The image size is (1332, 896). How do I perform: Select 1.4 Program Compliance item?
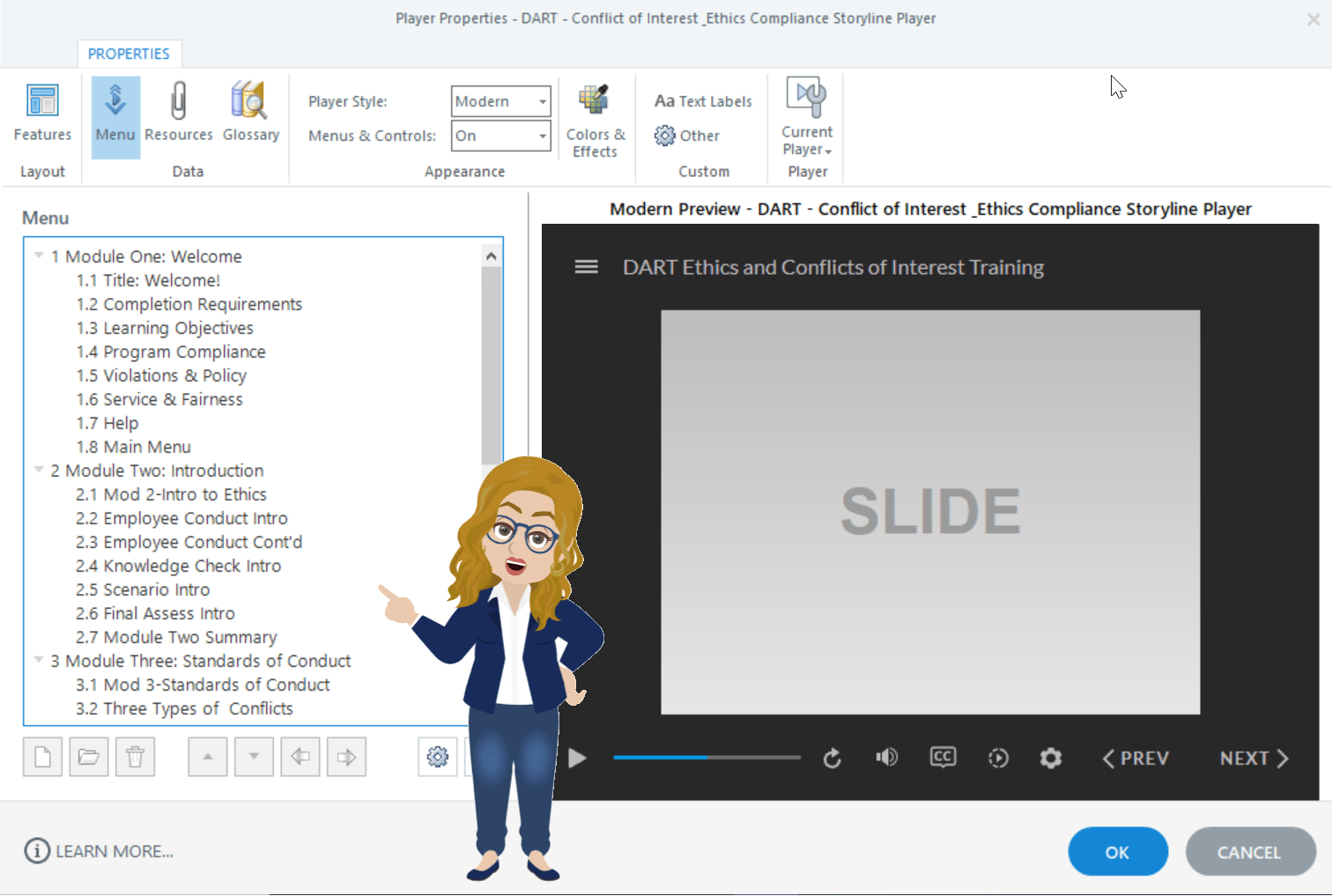click(171, 352)
